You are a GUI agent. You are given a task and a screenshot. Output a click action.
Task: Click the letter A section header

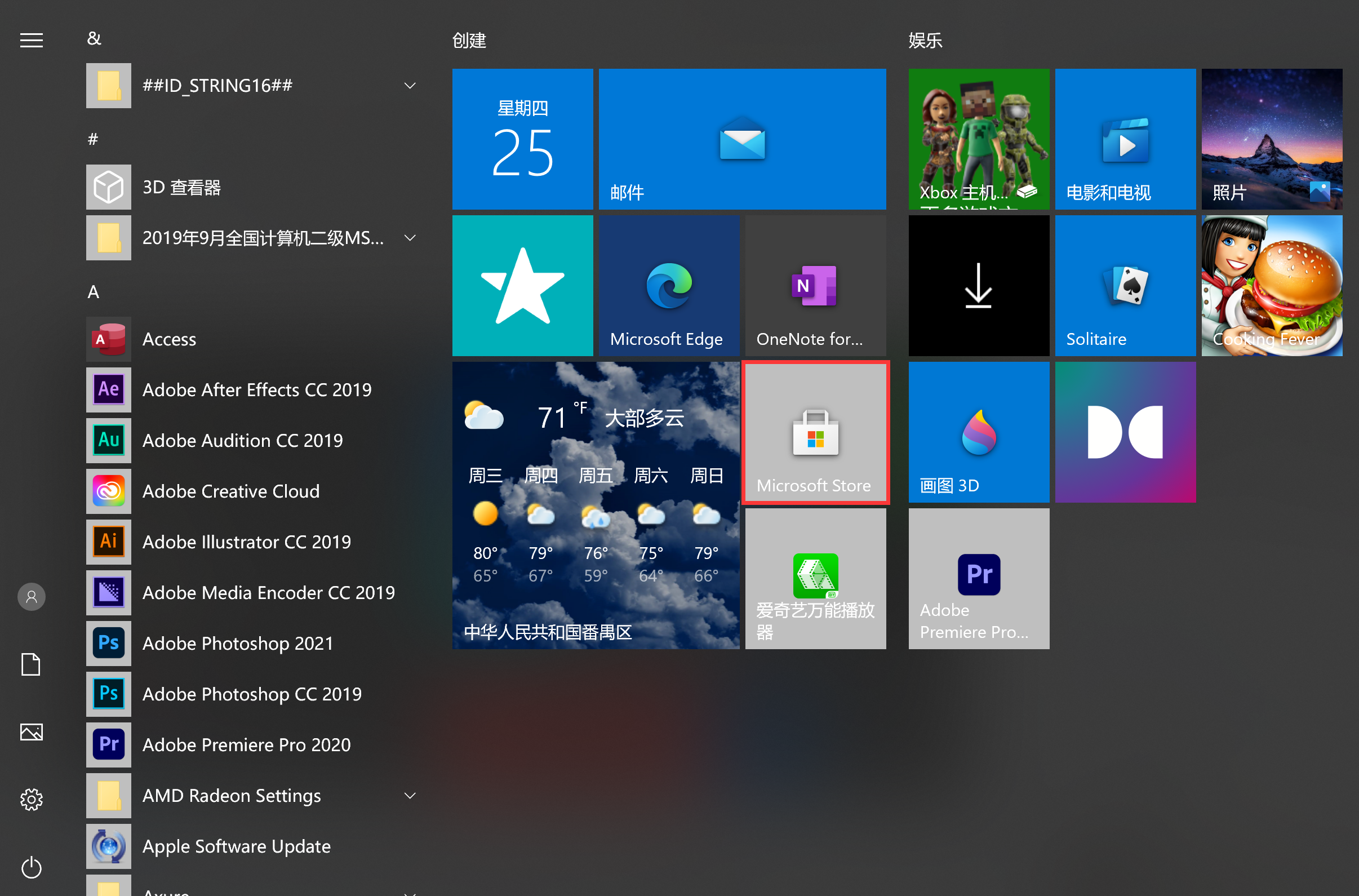pos(93,292)
